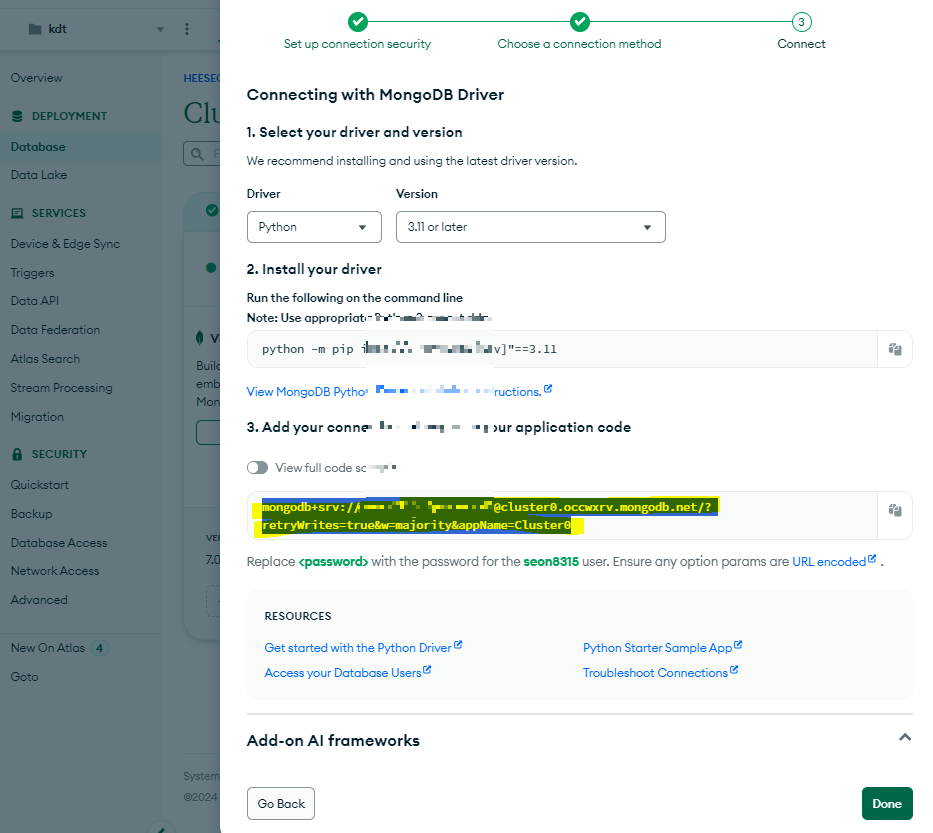Open Stream Processing page
This screenshot has width=933, height=833.
pos(62,388)
